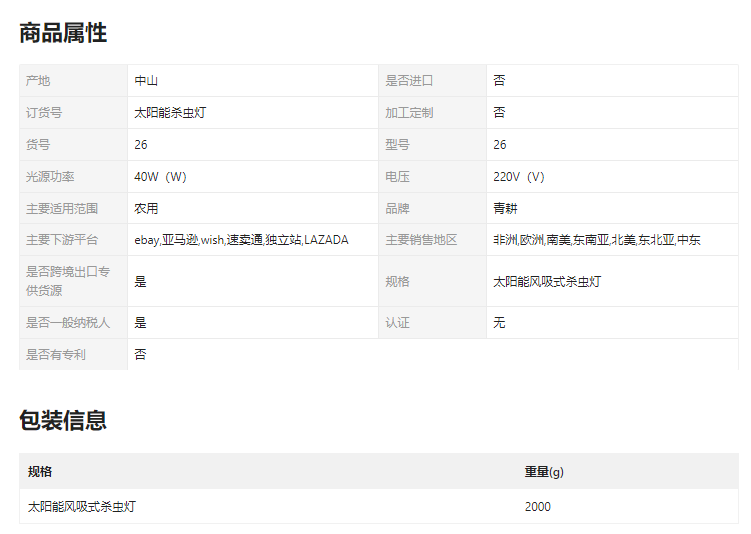Click the downstream platforms list starting with ebay

[x=241, y=240]
